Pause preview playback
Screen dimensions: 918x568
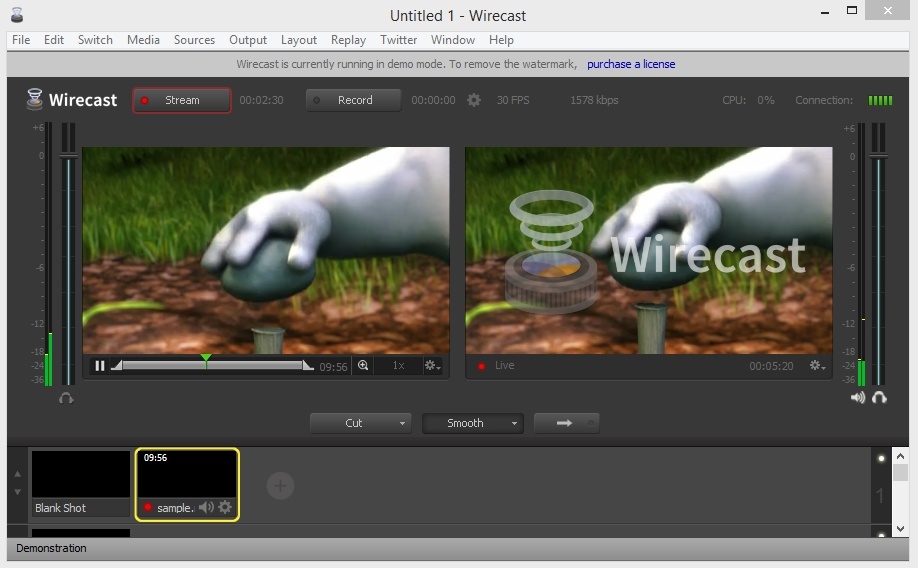(x=100, y=365)
